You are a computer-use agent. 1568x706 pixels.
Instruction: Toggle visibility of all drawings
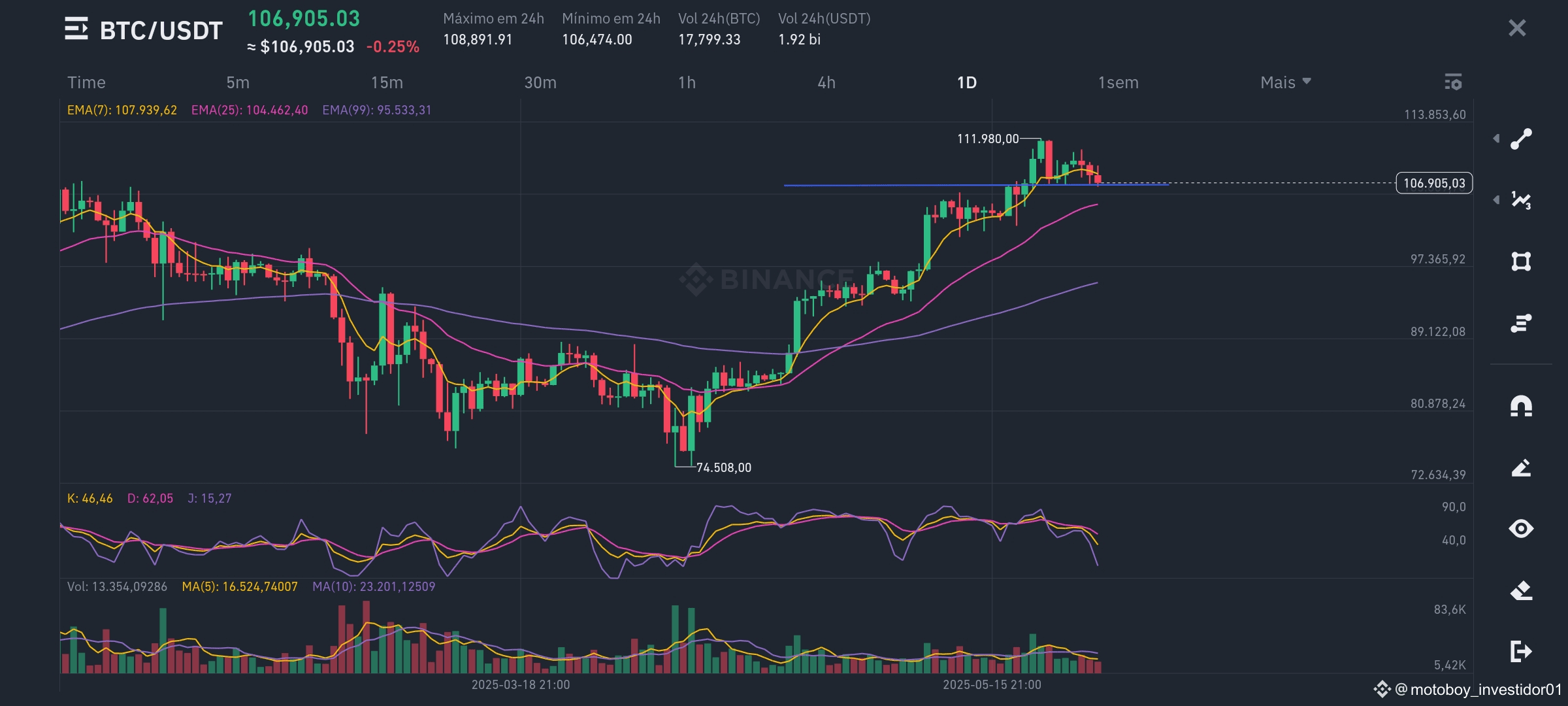(x=1521, y=528)
